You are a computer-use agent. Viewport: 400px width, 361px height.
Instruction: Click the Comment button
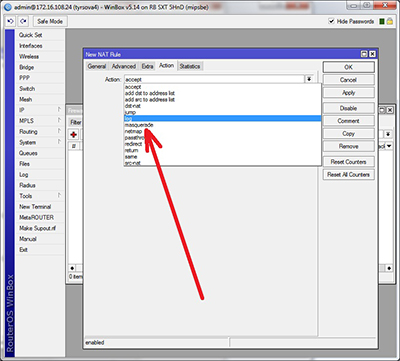click(x=348, y=121)
